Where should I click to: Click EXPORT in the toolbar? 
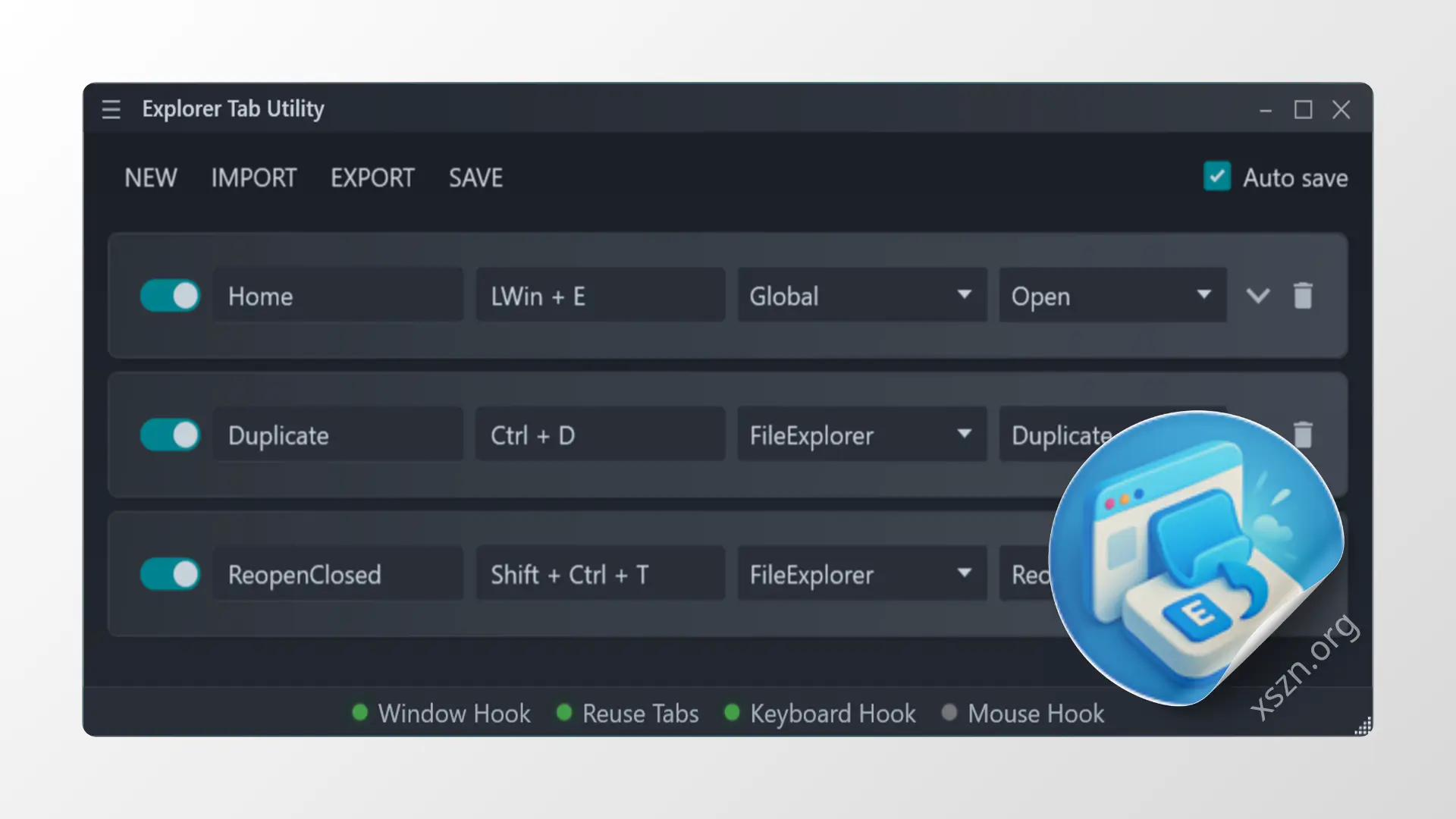[372, 178]
